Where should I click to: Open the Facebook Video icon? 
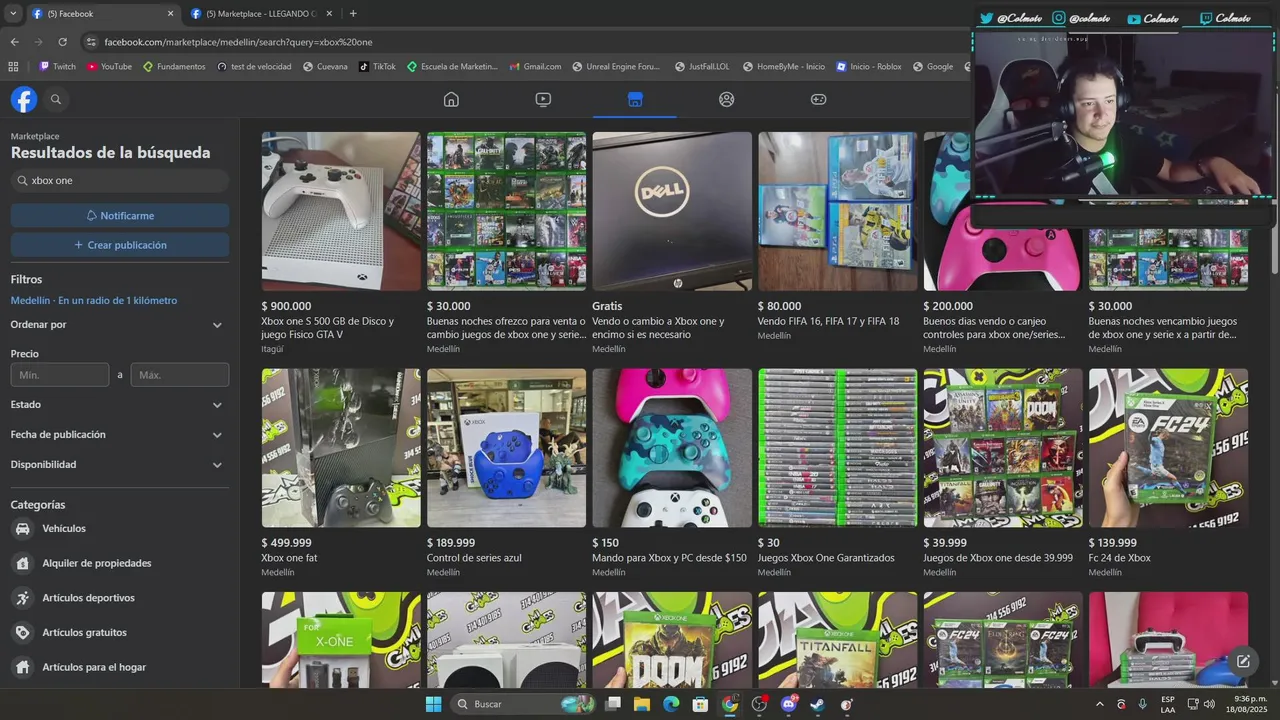tap(543, 99)
